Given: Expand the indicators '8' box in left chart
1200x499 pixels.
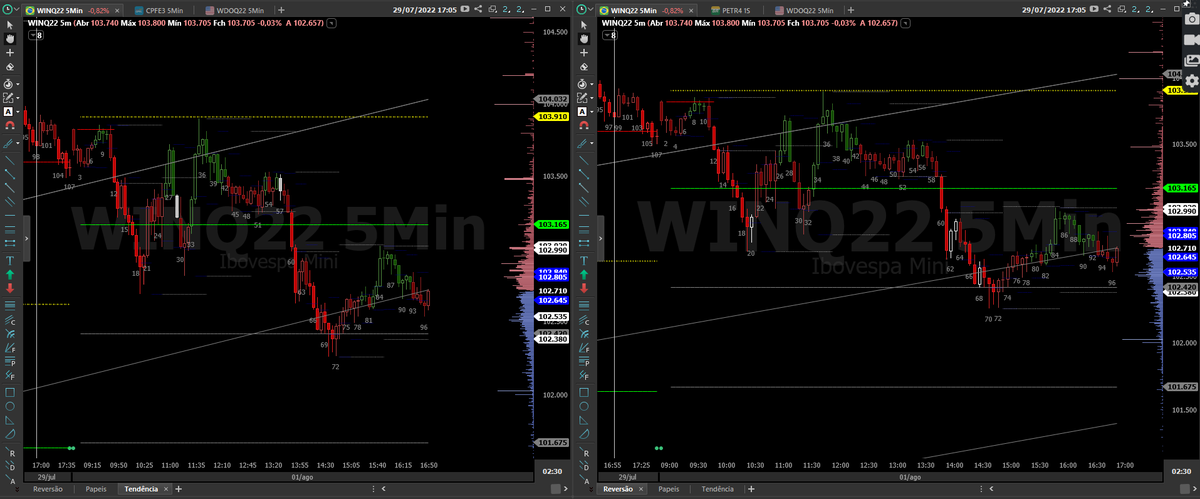Looking at the screenshot, I should pyautogui.click(x=36, y=34).
